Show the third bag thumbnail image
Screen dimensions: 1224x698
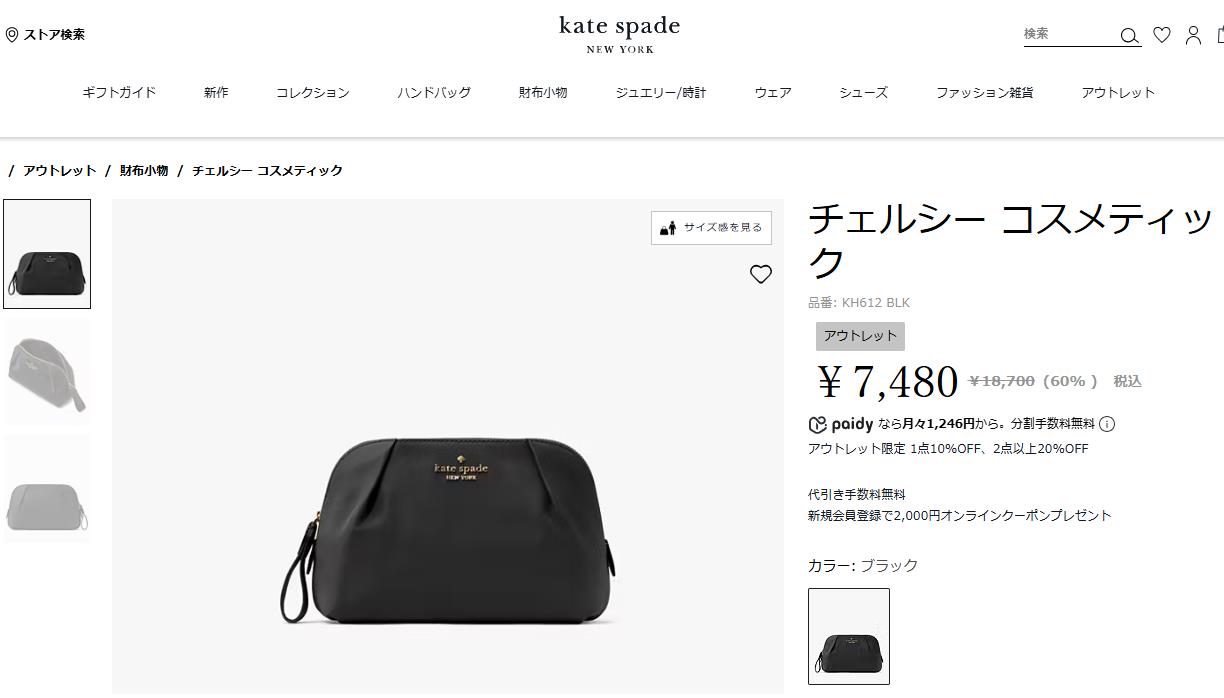[47, 489]
